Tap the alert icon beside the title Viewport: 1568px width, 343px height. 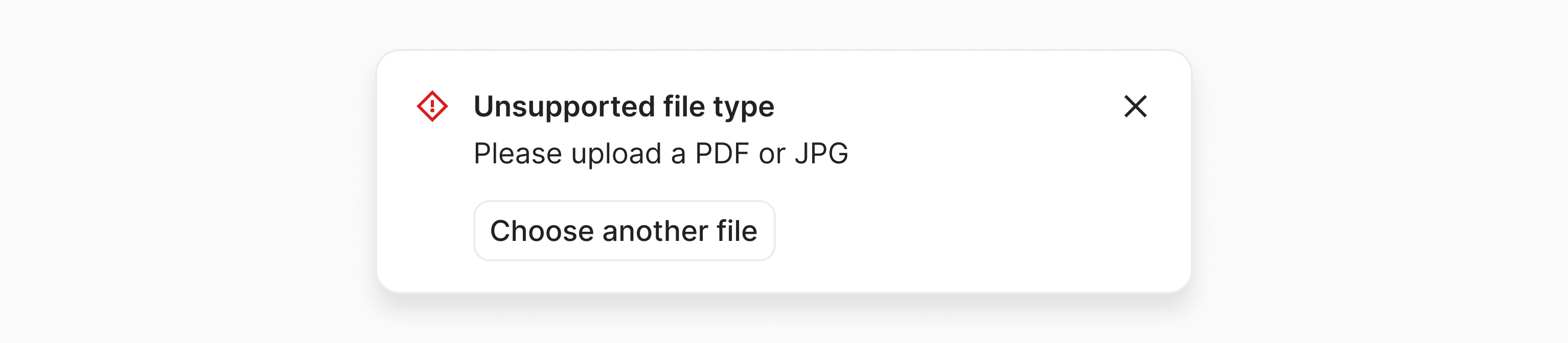(x=432, y=107)
